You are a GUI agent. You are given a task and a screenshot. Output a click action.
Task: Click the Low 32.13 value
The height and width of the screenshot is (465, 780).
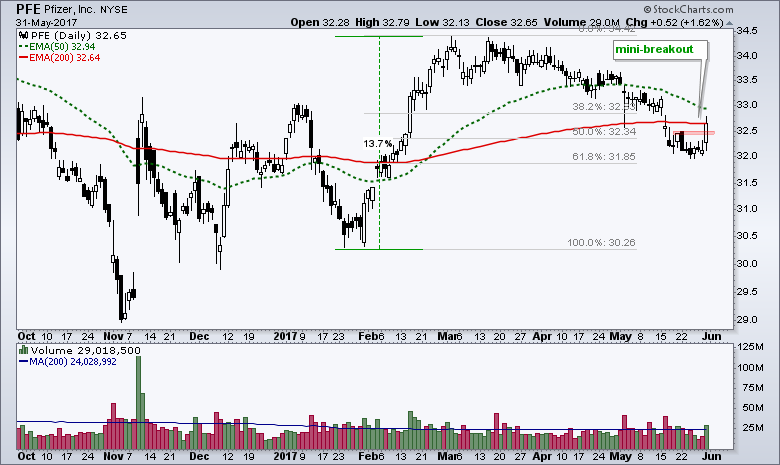(443, 22)
